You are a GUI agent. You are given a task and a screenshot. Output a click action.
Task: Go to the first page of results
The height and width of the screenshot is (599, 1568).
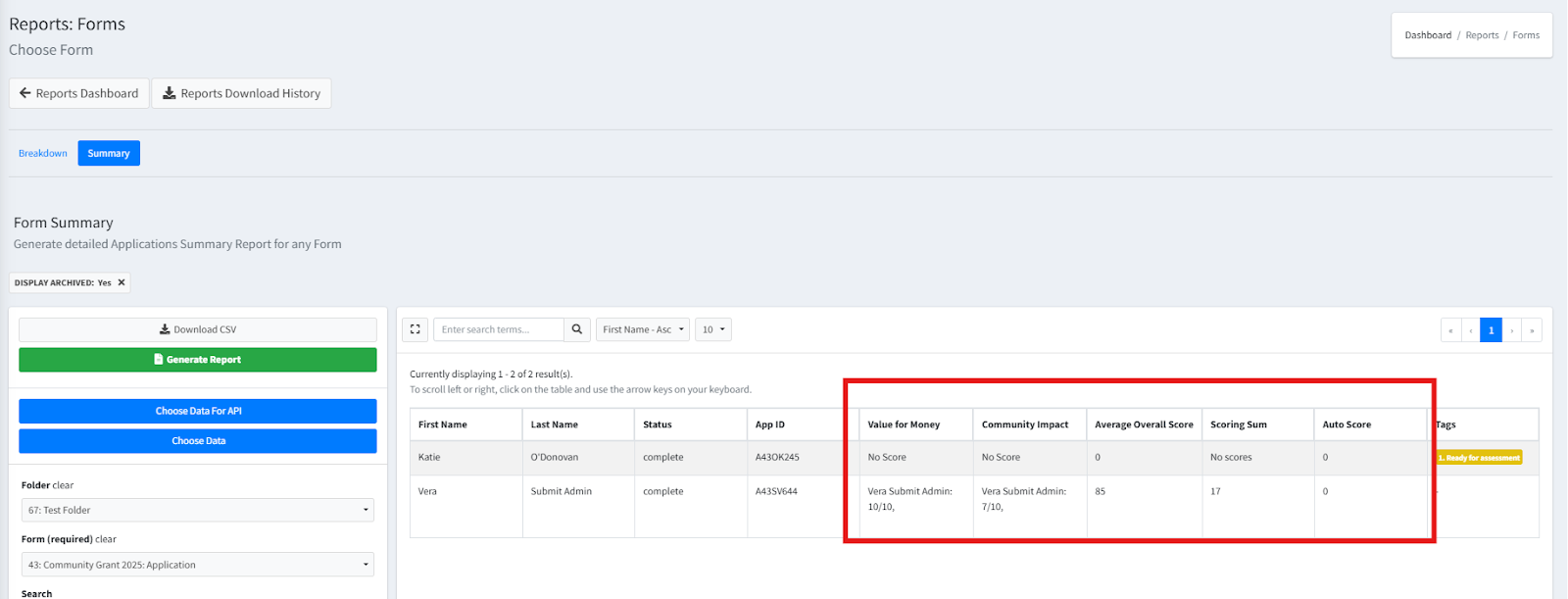(1450, 330)
